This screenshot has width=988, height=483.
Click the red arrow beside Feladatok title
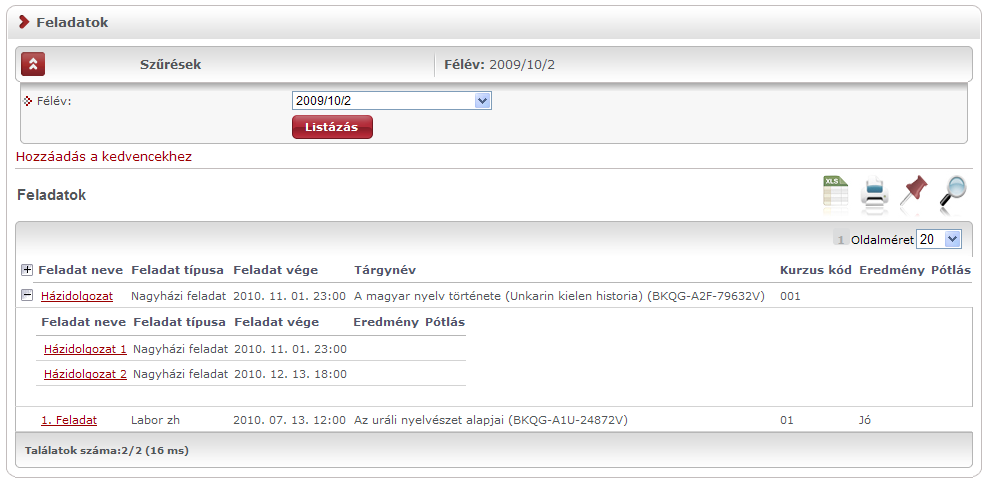tap(24, 22)
